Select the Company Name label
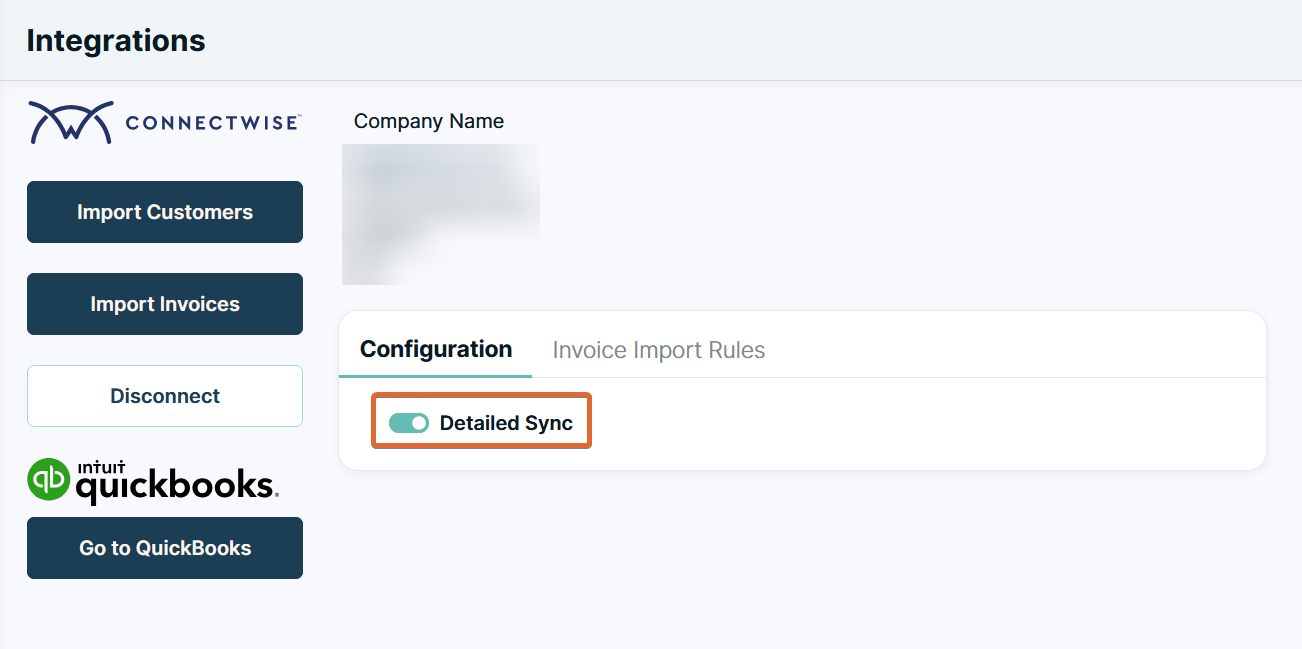The width and height of the screenshot is (1302, 649). (x=428, y=121)
